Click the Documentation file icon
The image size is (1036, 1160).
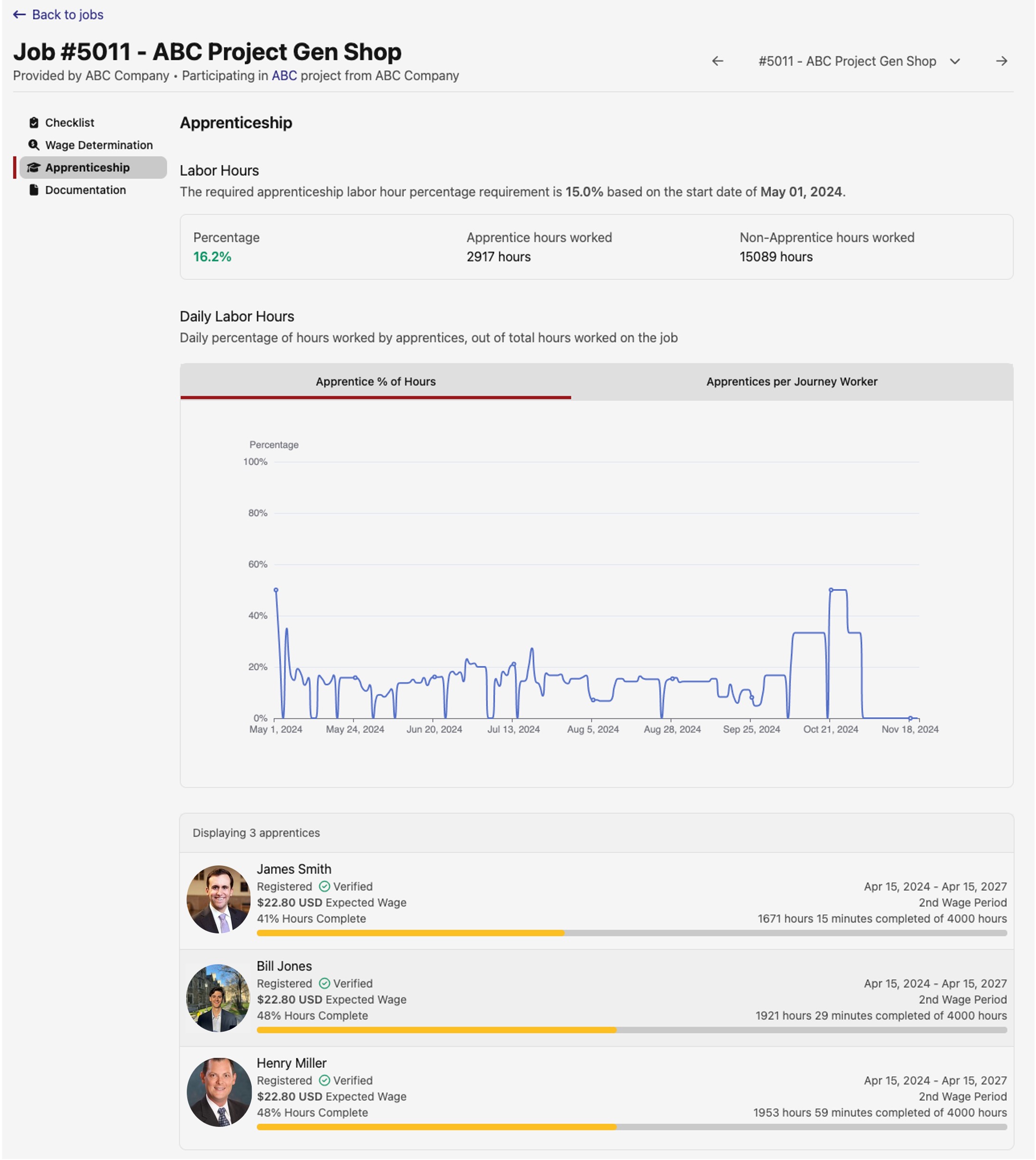point(34,190)
